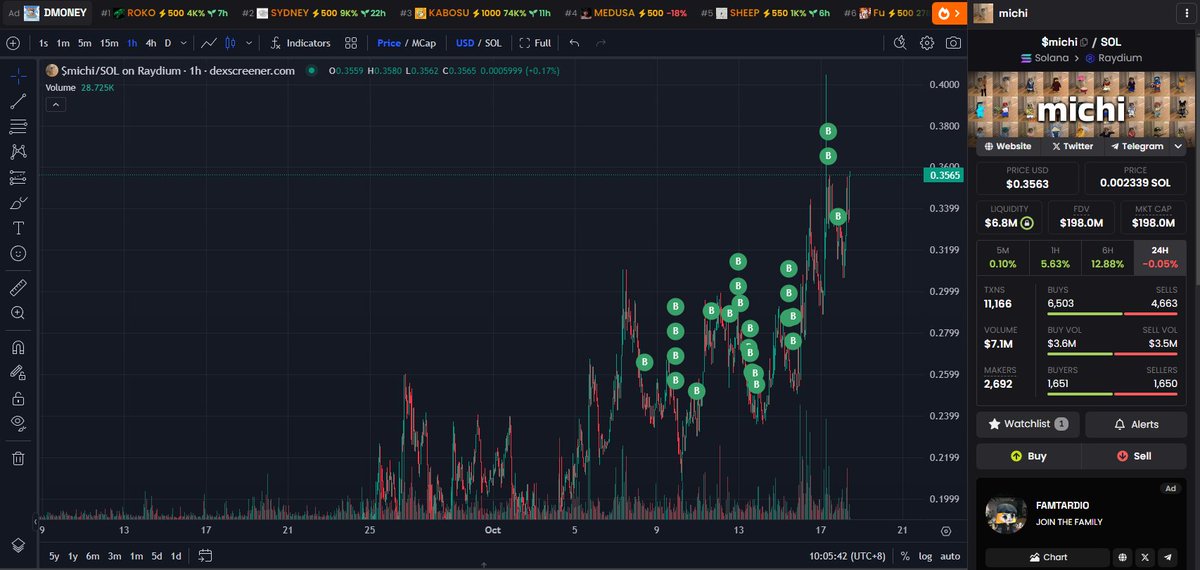Image resolution: width=1200 pixels, height=570 pixels.
Task: Toggle lock all drawing tools
Action: [x=18, y=398]
